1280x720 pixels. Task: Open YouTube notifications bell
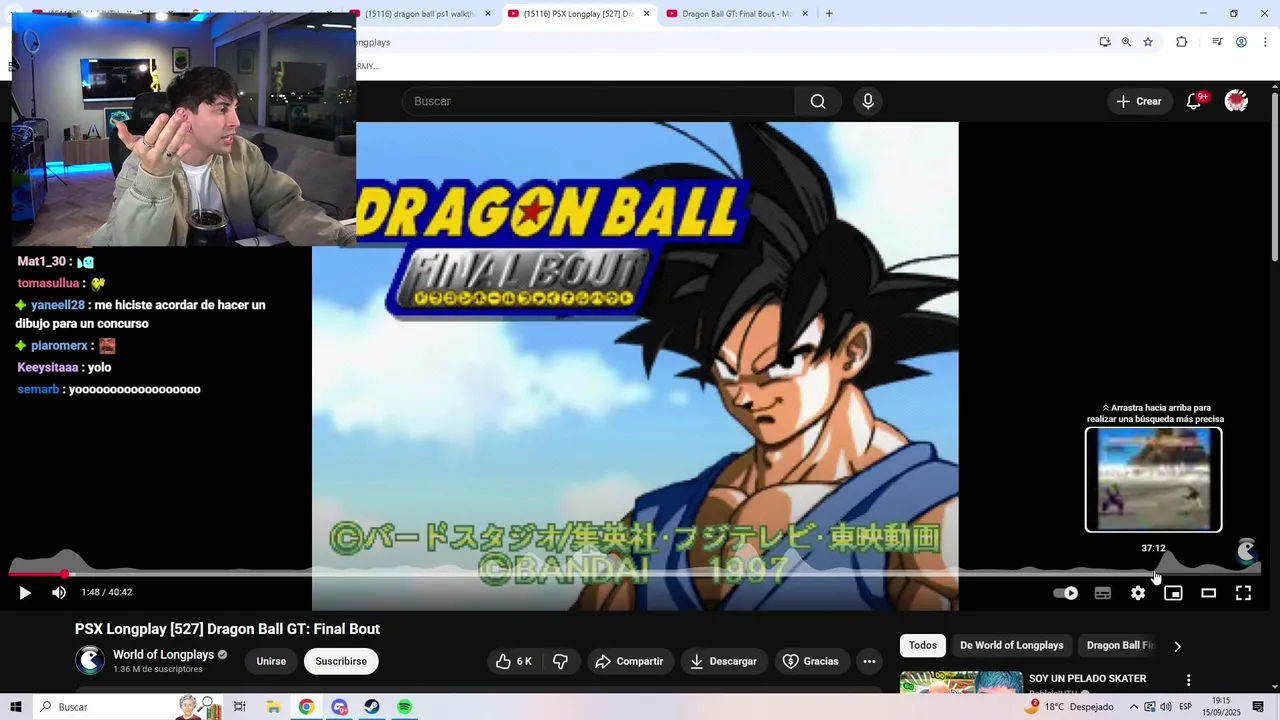tap(1193, 101)
